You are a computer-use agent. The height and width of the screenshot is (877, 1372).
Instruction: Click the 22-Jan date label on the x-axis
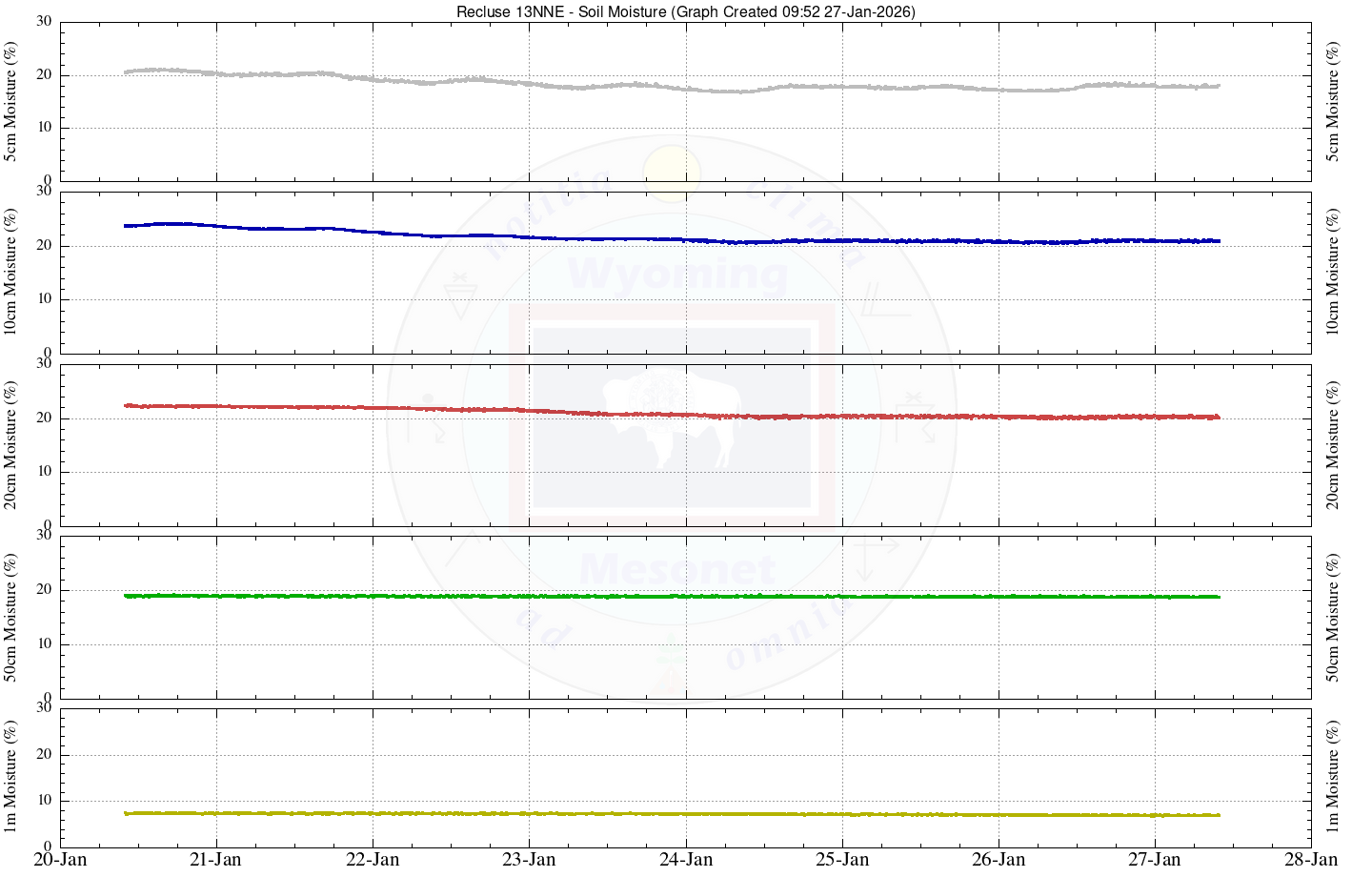point(373,859)
